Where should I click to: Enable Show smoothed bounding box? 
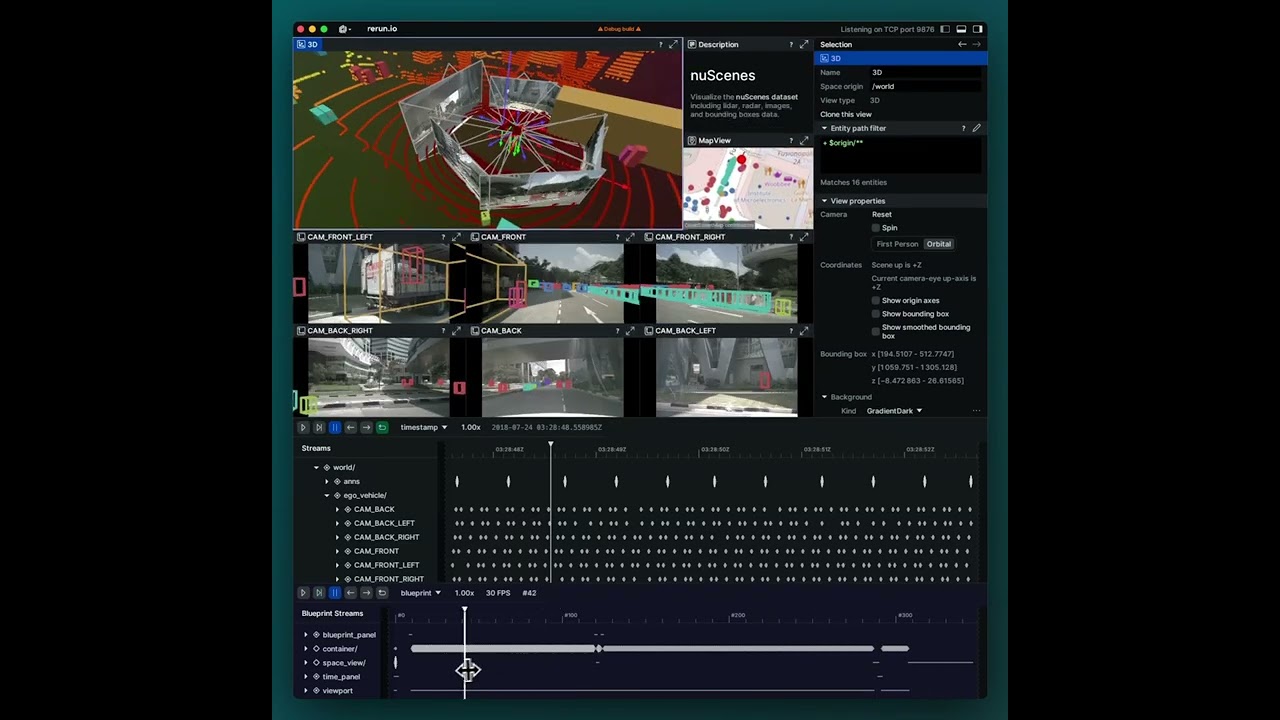tap(876, 331)
